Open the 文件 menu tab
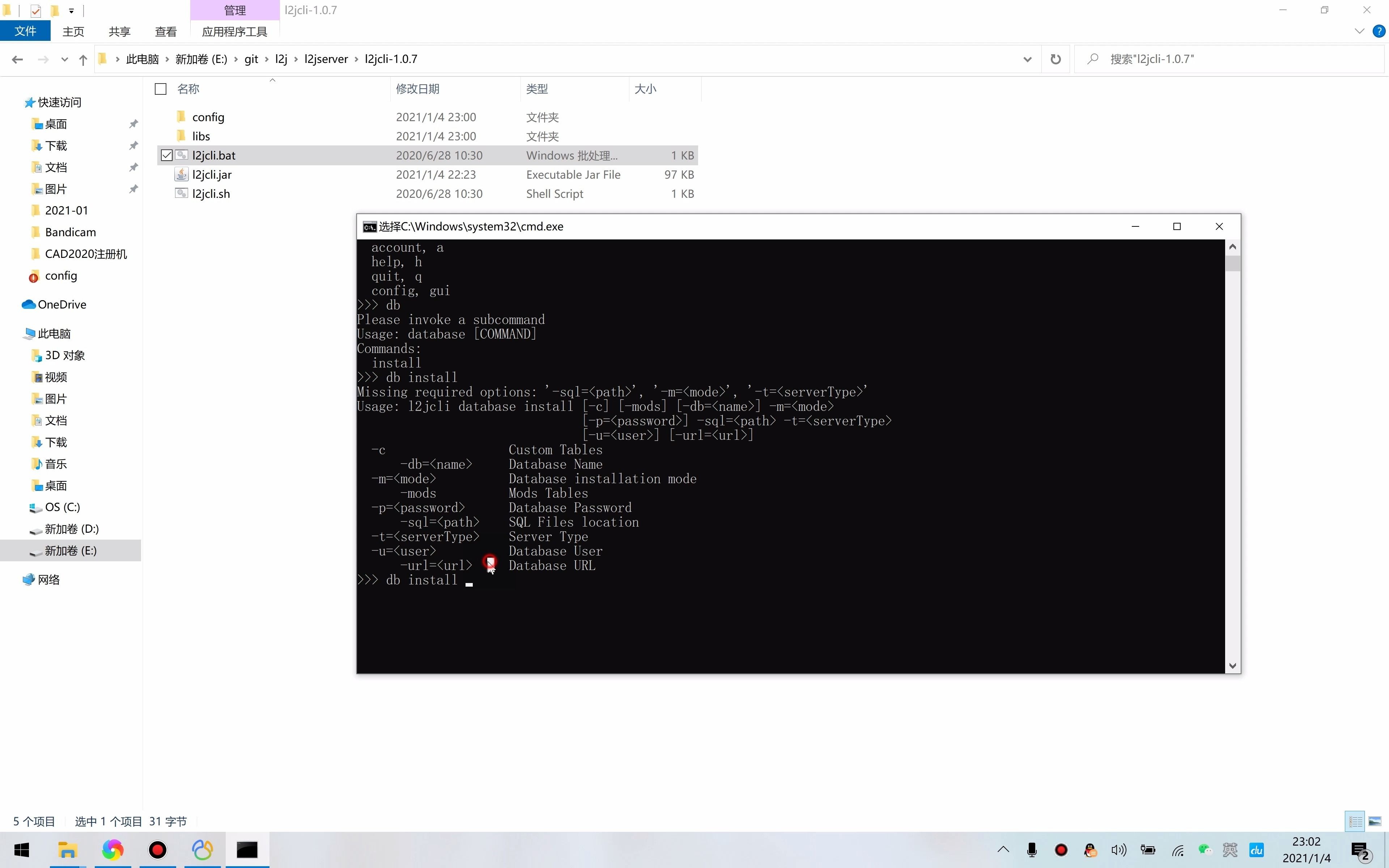1389x868 pixels. click(25, 31)
